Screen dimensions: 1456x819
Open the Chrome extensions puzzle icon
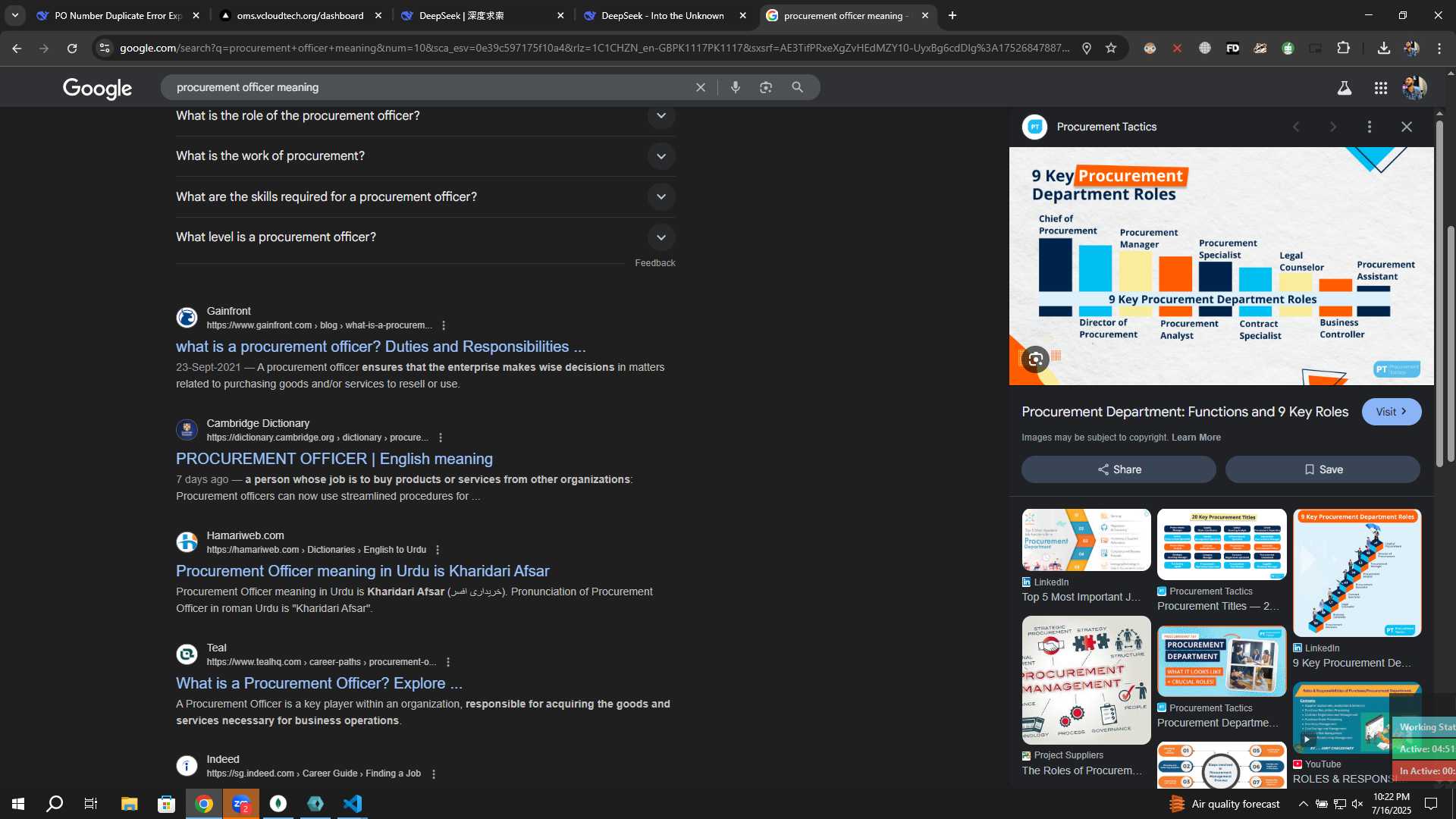coord(1343,48)
